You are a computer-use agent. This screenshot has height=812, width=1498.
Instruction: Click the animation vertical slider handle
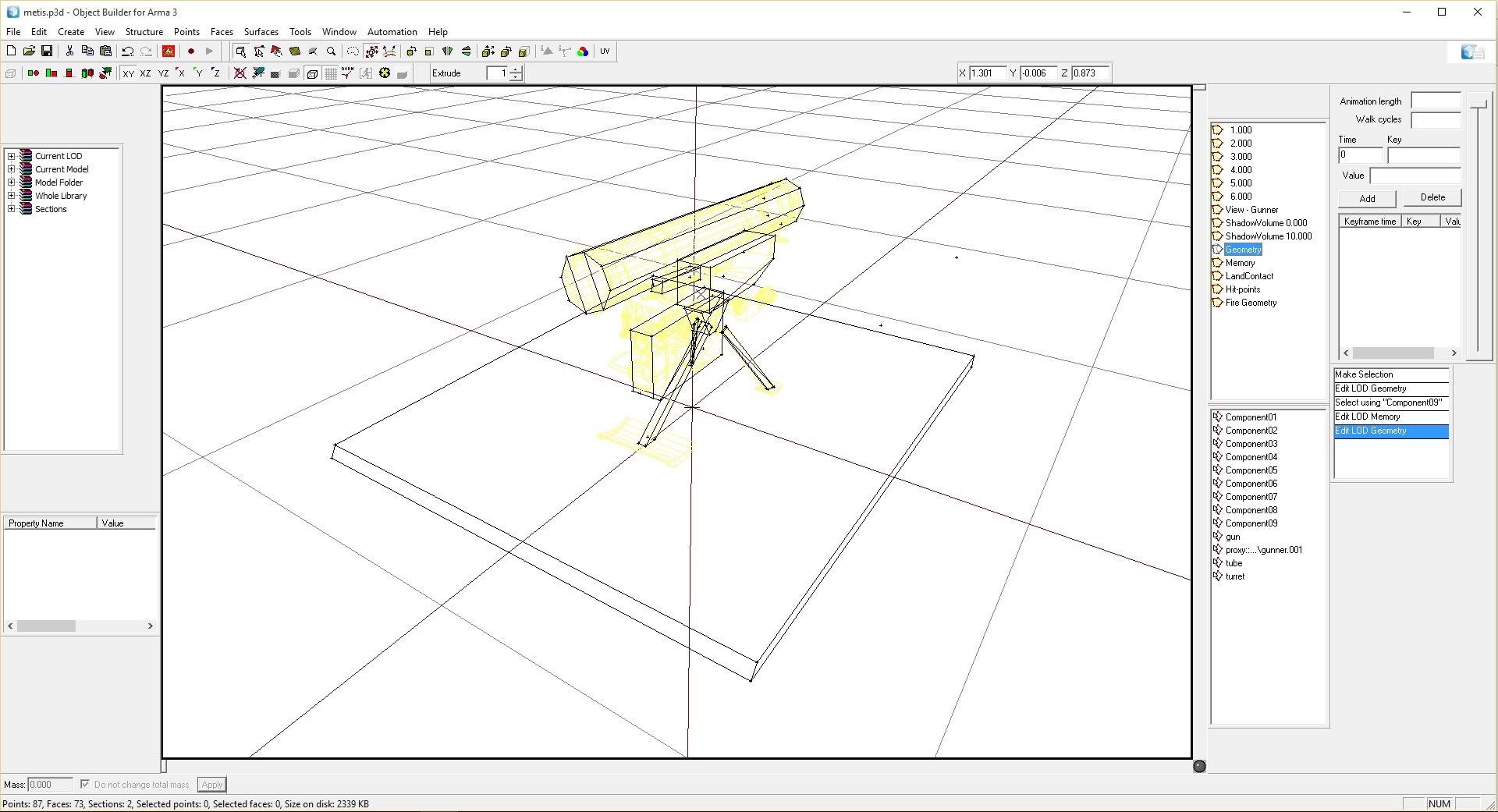1478,104
